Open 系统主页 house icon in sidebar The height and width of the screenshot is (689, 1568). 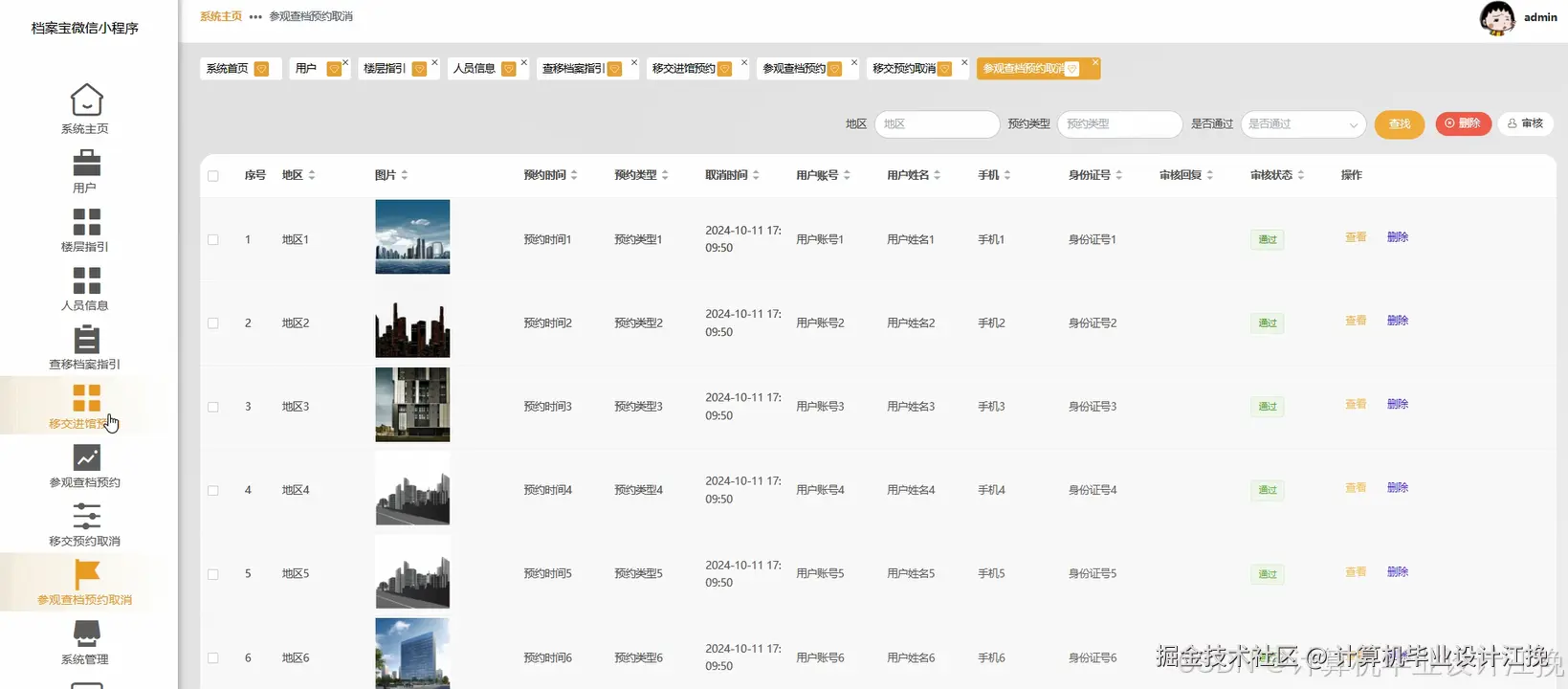[x=86, y=100]
